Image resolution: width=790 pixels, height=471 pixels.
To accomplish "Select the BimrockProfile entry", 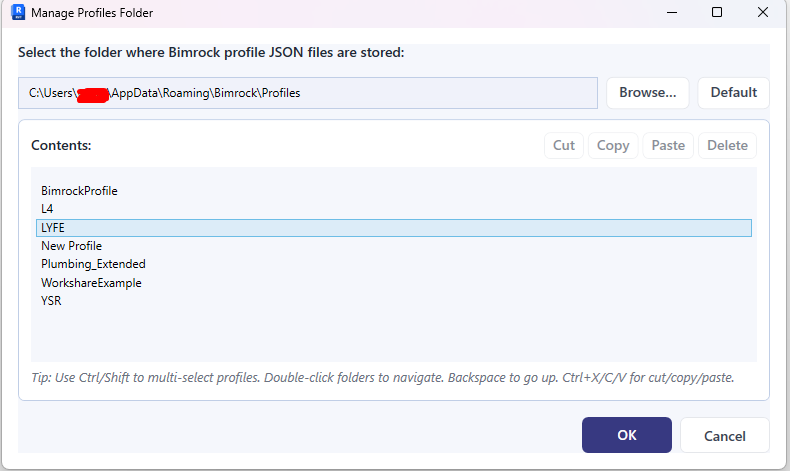I will coord(393,191).
